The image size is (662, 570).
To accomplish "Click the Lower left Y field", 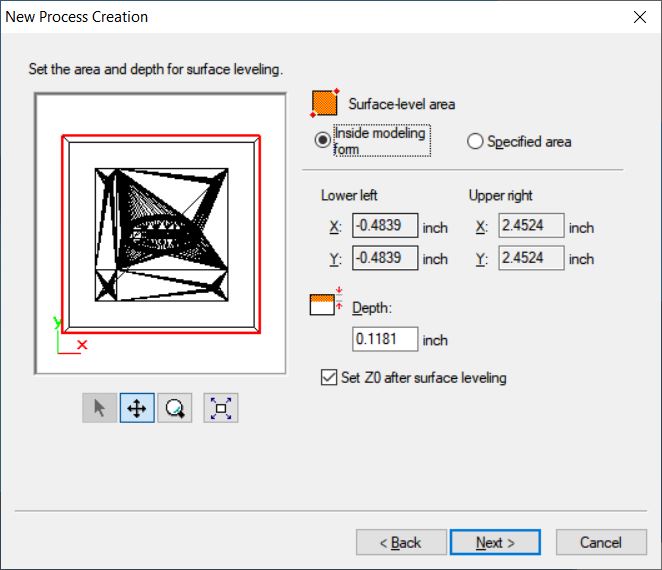I will pos(385,258).
